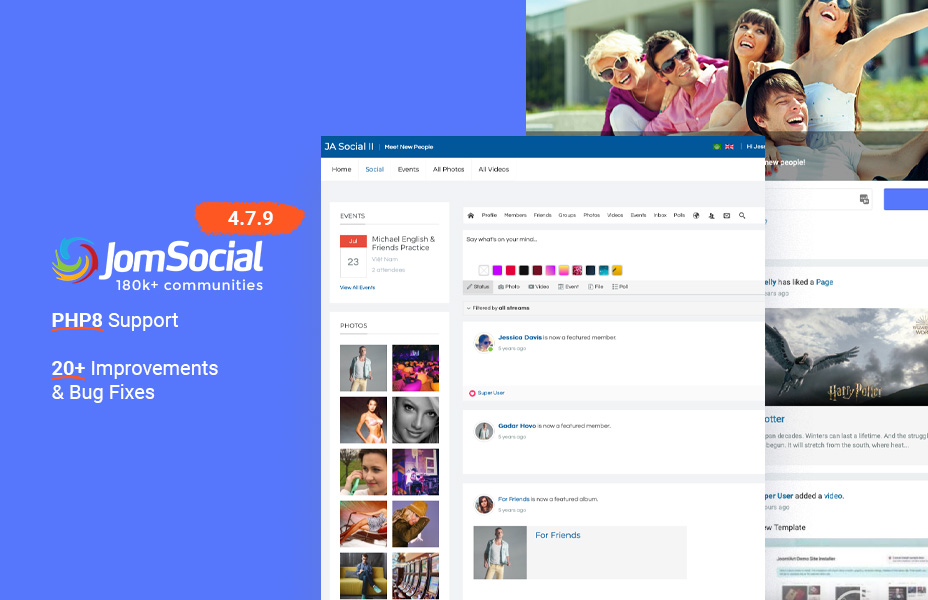Switch language with the UK flag
The image size is (928, 600).
click(x=729, y=147)
